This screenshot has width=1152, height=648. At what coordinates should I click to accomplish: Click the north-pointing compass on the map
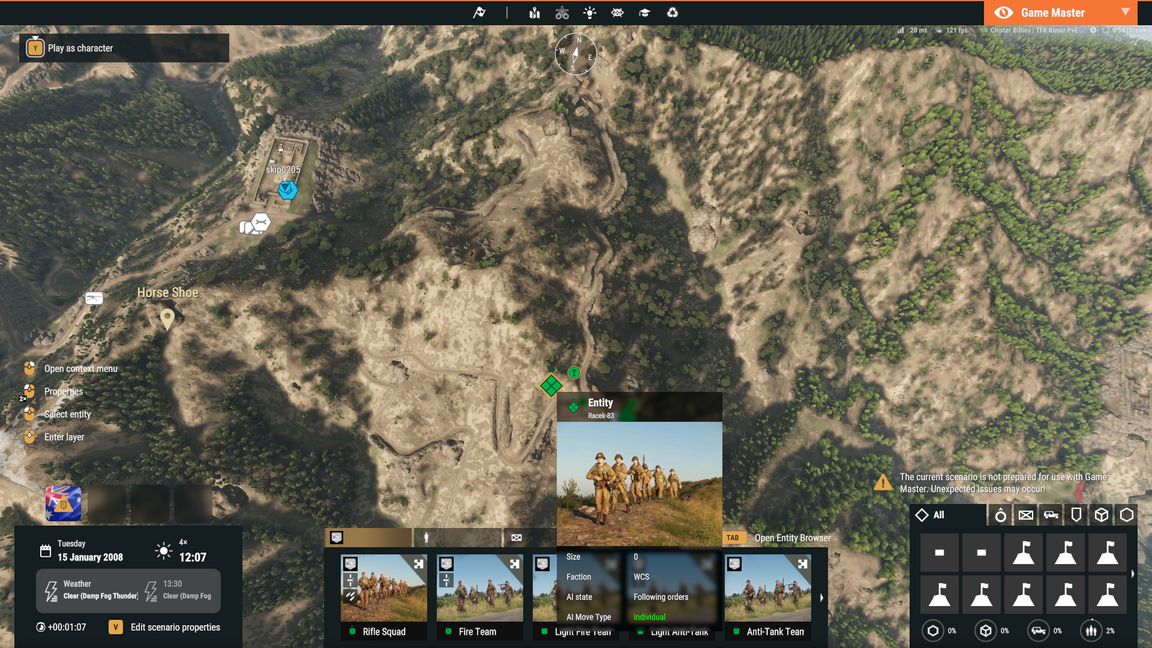(575, 54)
